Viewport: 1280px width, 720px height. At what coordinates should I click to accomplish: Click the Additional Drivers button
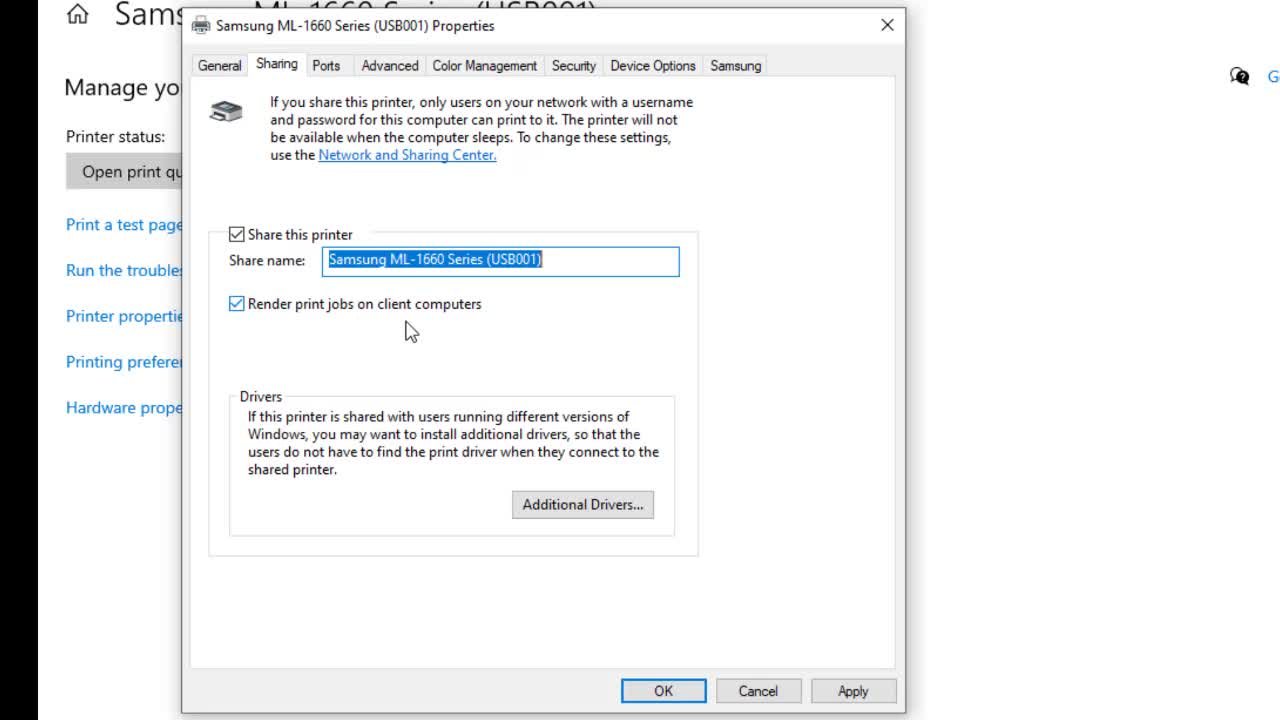coord(582,504)
